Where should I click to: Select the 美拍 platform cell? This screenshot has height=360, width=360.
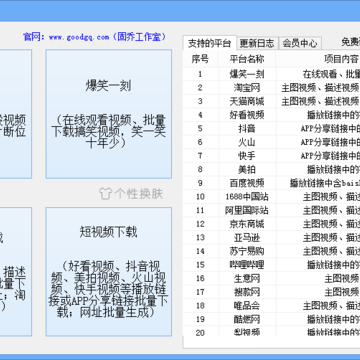coord(247,169)
